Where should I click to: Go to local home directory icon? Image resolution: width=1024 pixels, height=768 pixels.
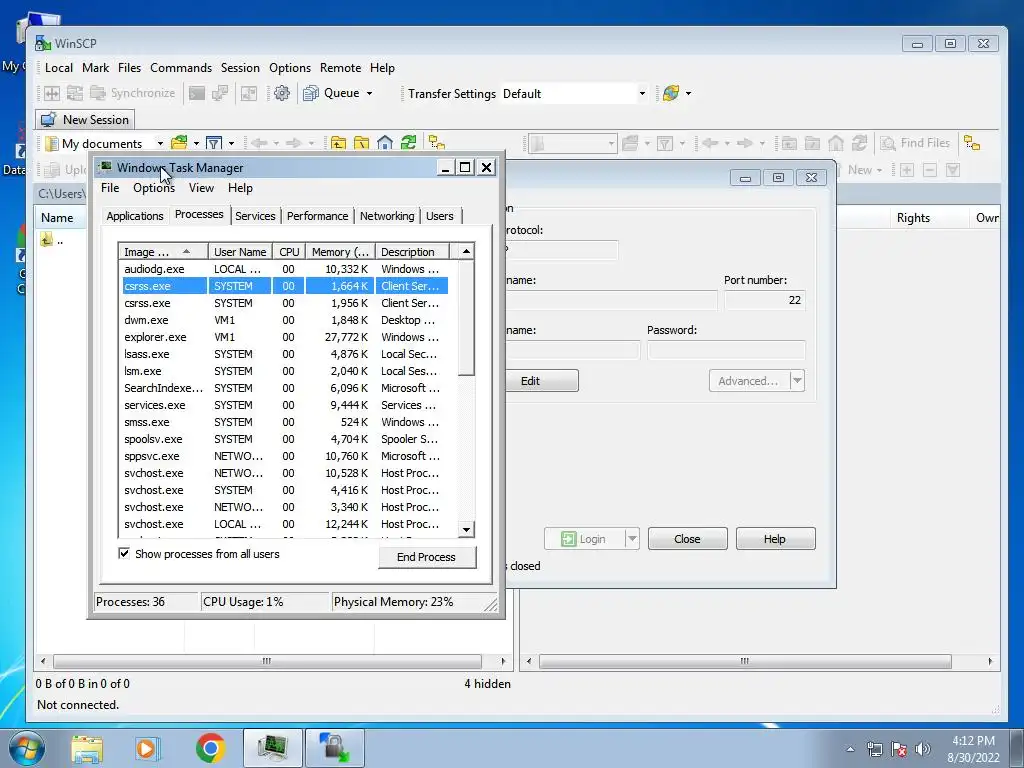(385, 143)
